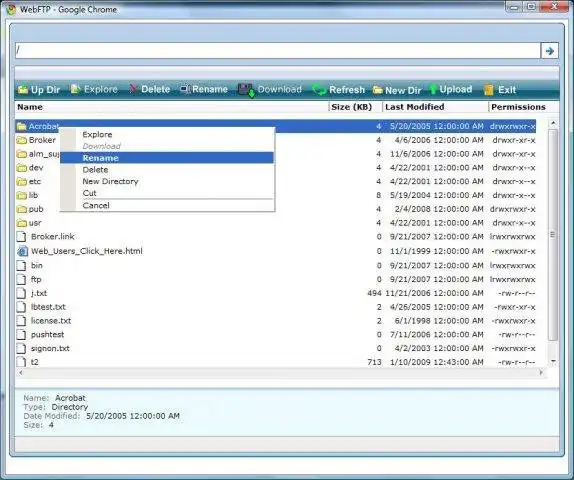
Task: Click the 2/4/2008 12:00:00 AM date
Action: click(439, 209)
